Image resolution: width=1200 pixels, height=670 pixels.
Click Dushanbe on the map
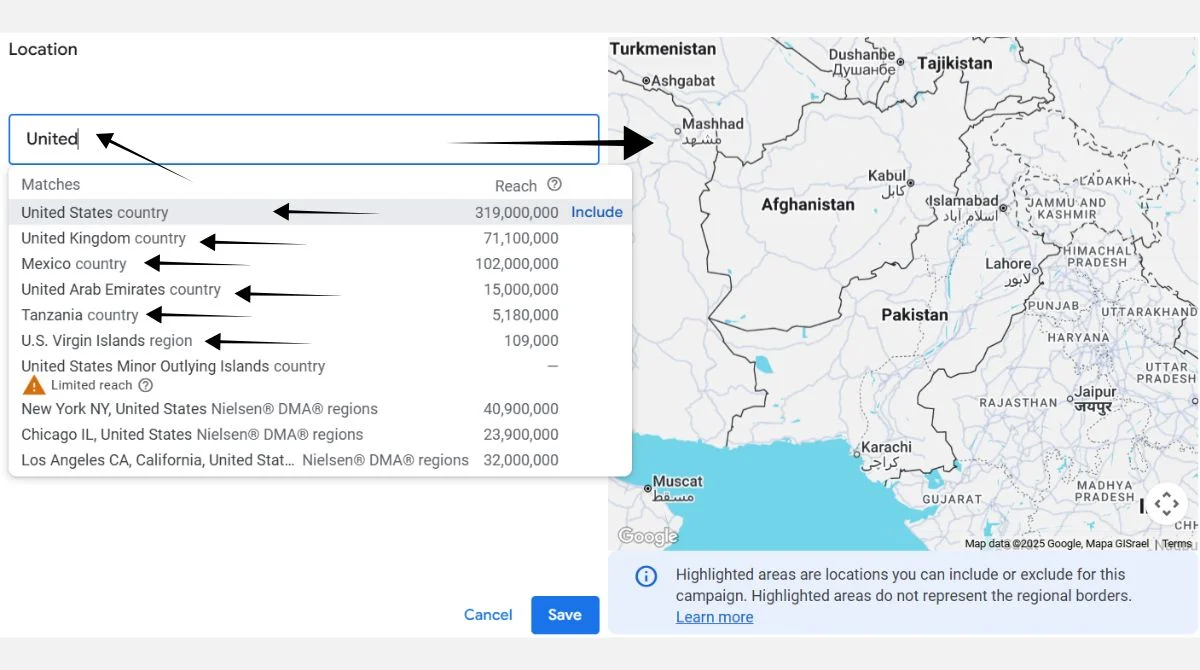862,55
